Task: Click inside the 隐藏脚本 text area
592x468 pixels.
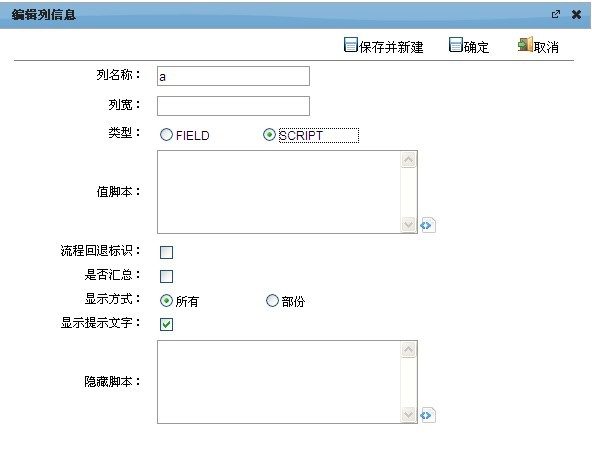Action: click(x=279, y=382)
